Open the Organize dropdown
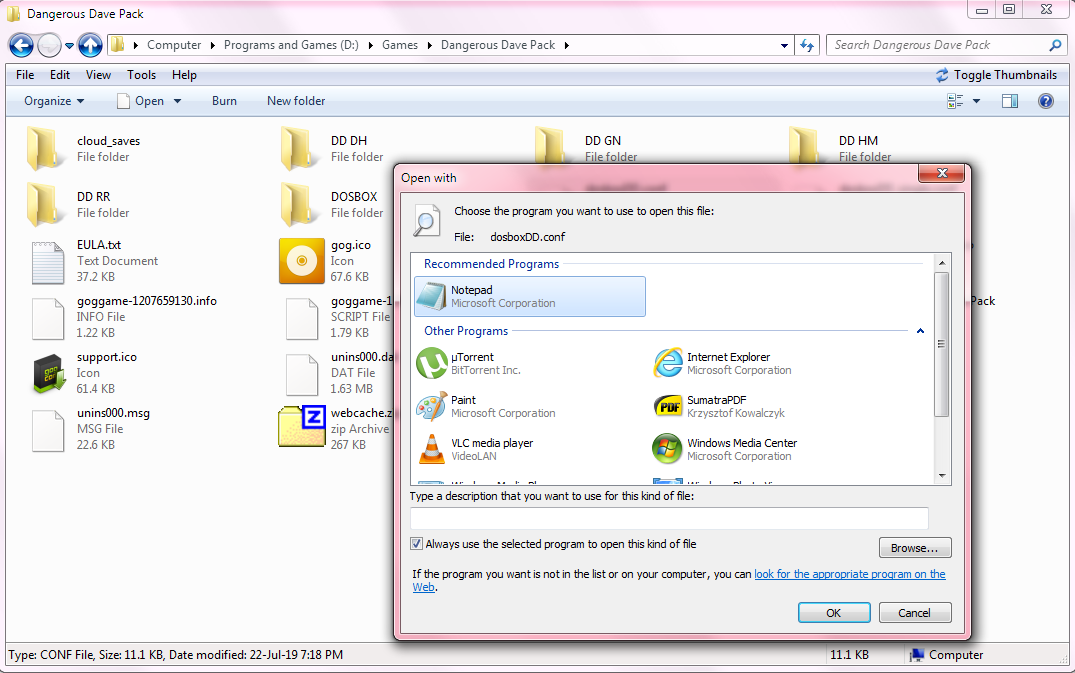Viewport: 1075px width, 673px height. pyautogui.click(x=54, y=101)
